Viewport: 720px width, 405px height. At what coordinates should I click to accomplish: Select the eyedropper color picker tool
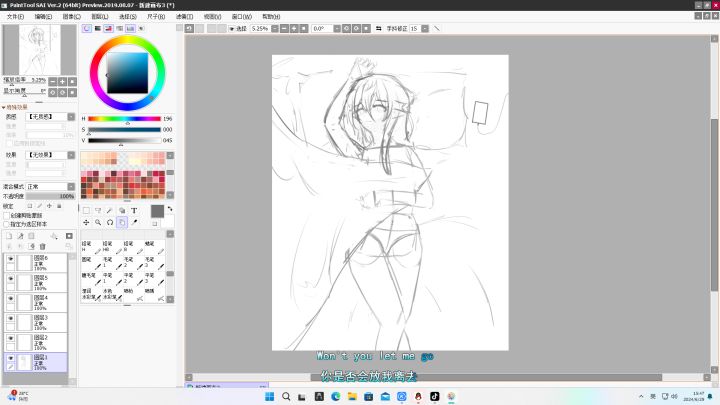[134, 222]
